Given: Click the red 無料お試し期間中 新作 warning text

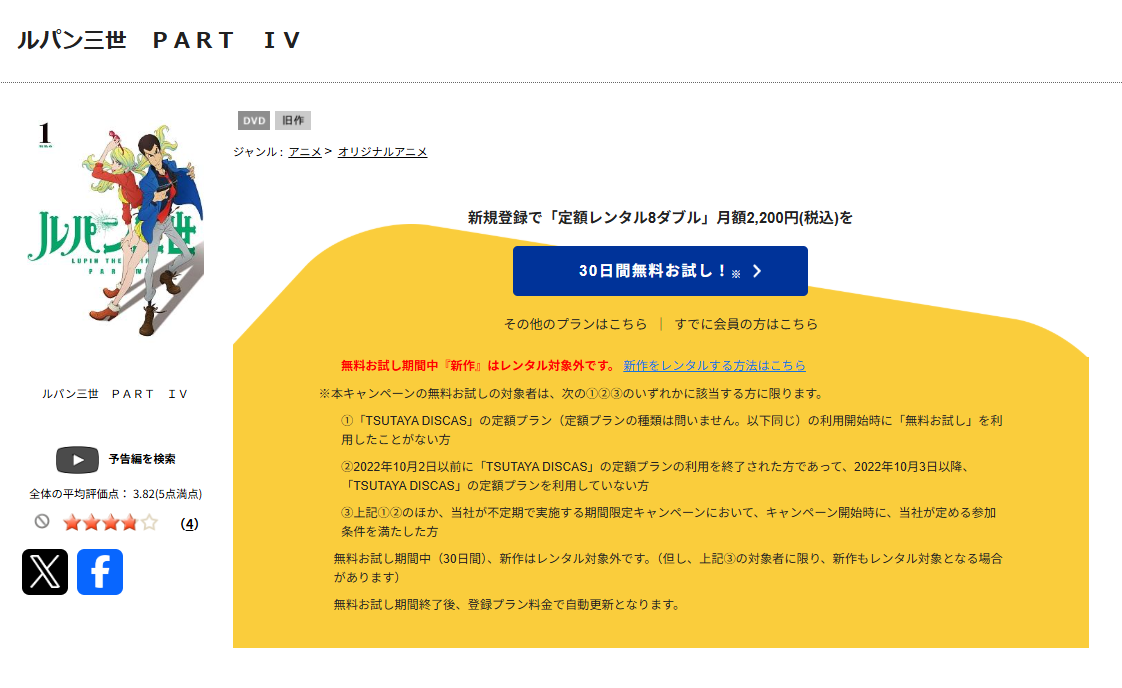Looking at the screenshot, I should (477, 366).
